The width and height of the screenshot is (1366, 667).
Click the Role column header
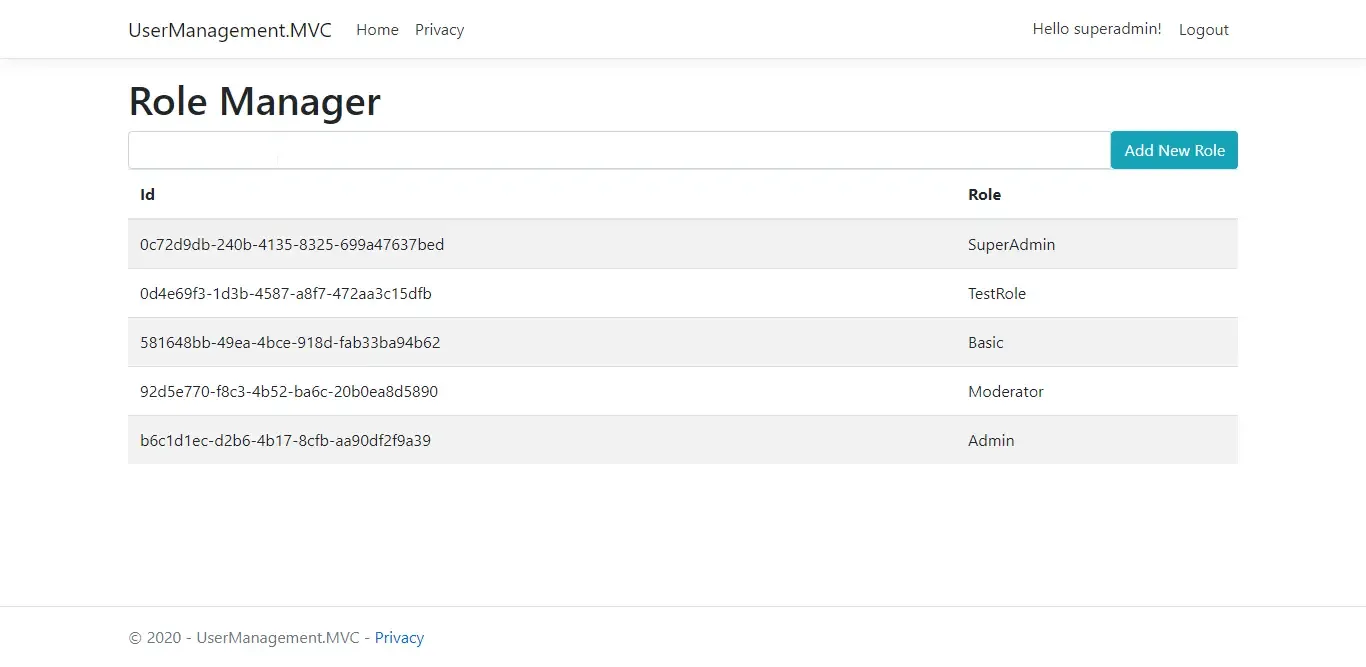tap(984, 194)
